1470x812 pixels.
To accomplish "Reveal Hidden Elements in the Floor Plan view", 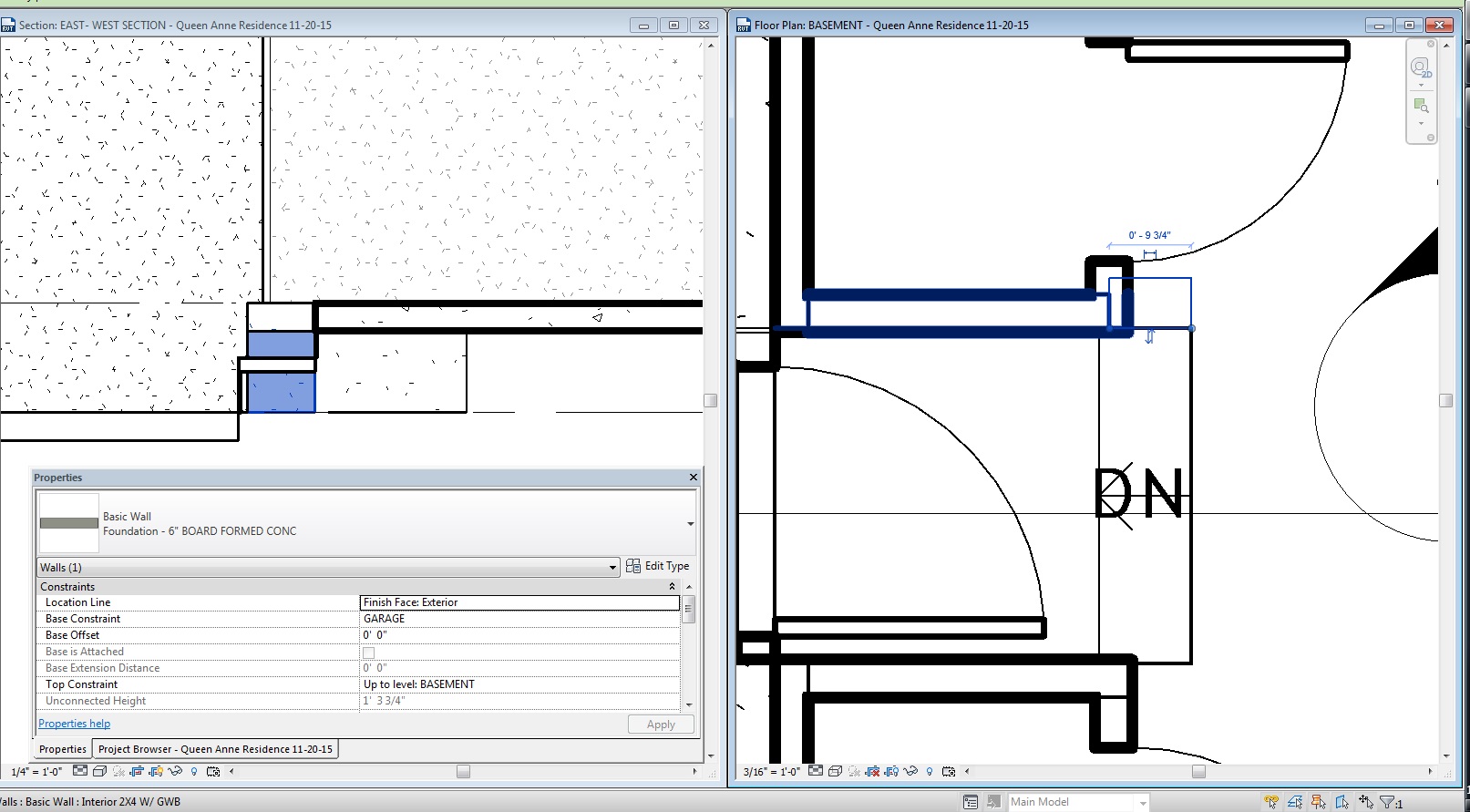I will coord(930,771).
